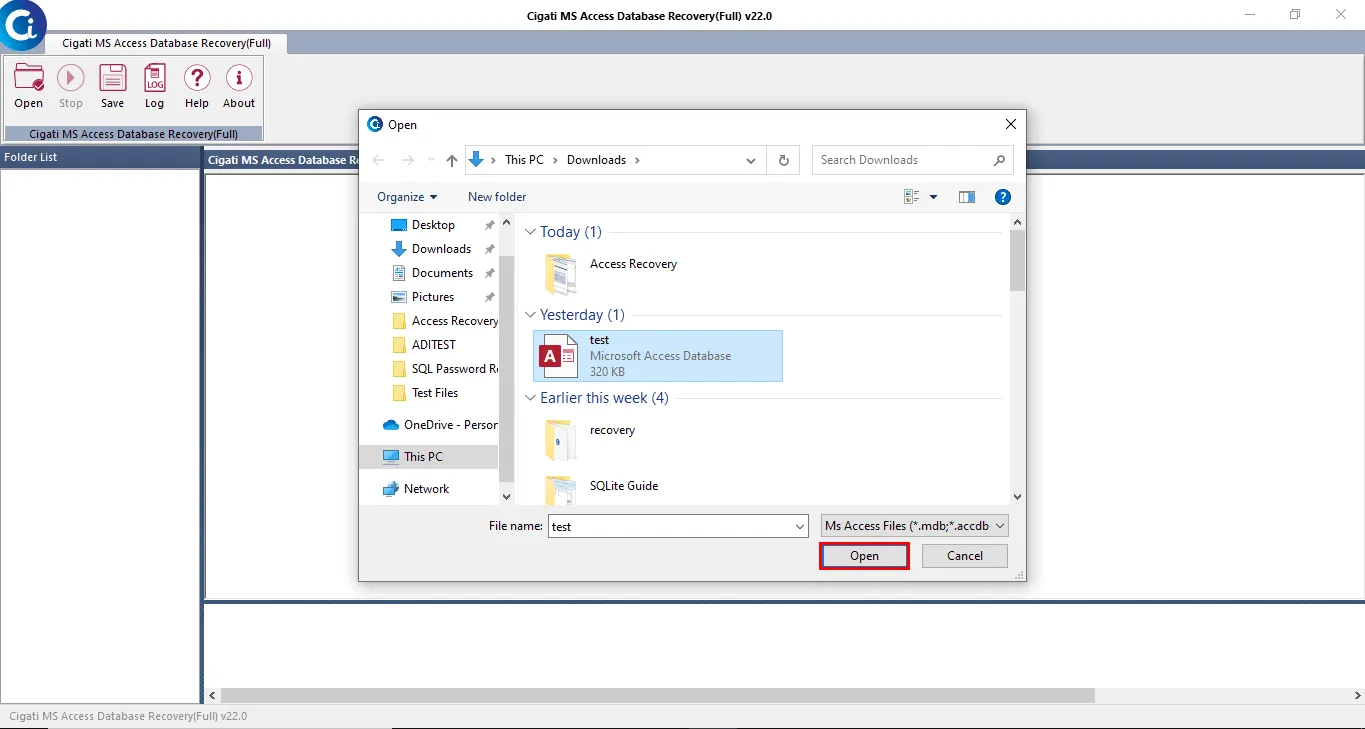
Task: Click the File name input field
Action: click(670, 526)
